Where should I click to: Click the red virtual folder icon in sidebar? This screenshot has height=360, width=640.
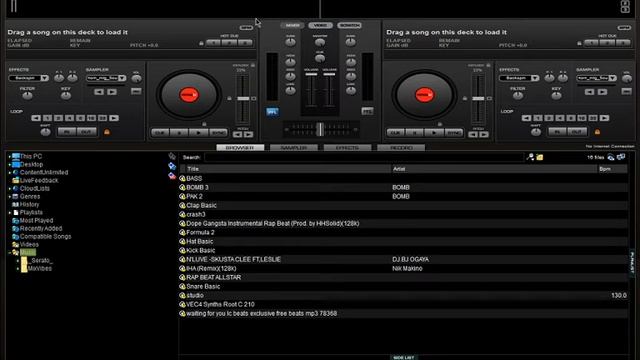[172, 176]
